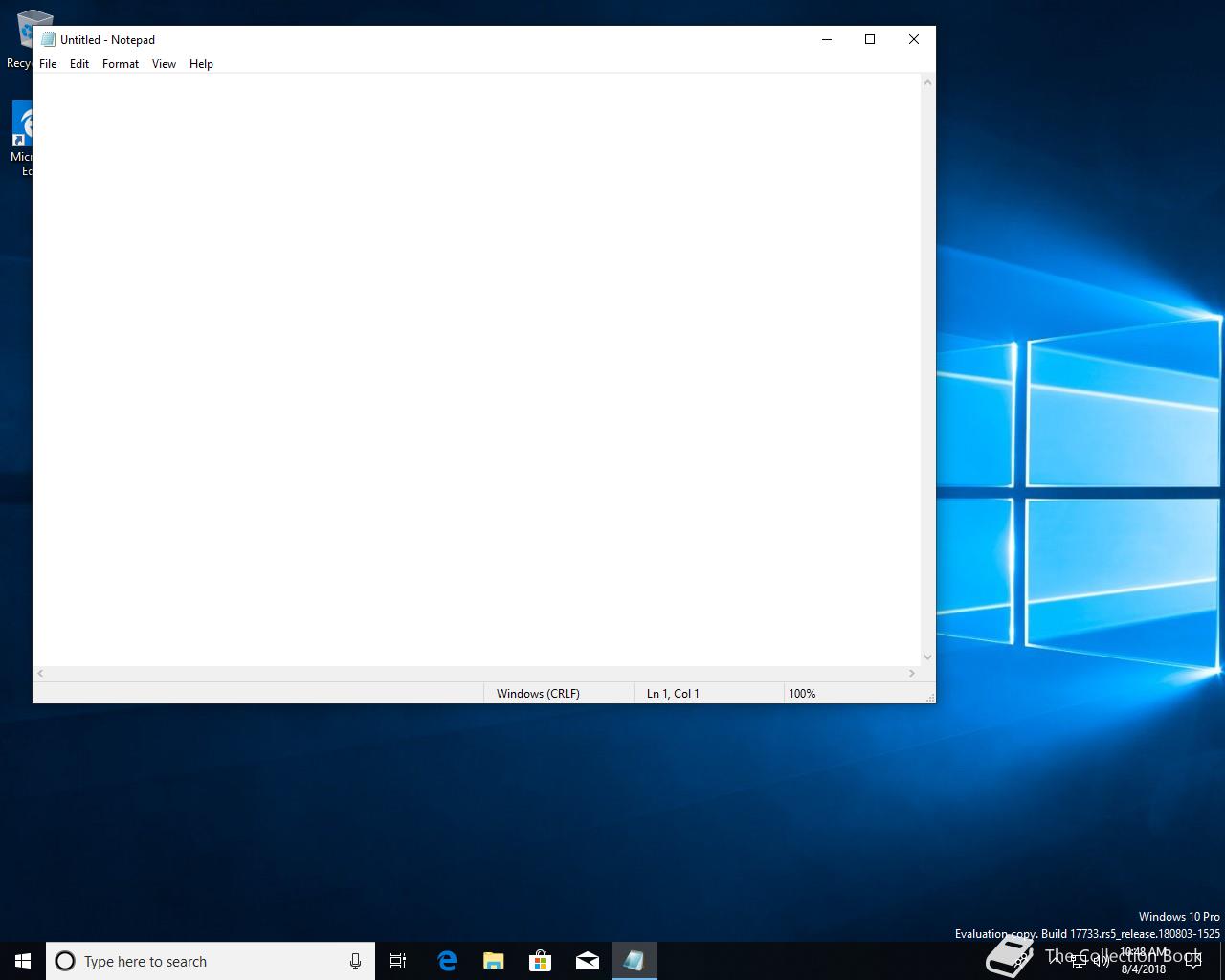Click the Type here to search box
1225x980 pixels.
[211, 961]
